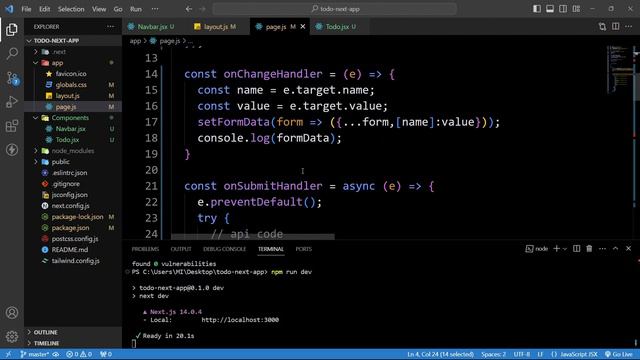
Task: Split the terminal panel
Action: (x=576, y=249)
